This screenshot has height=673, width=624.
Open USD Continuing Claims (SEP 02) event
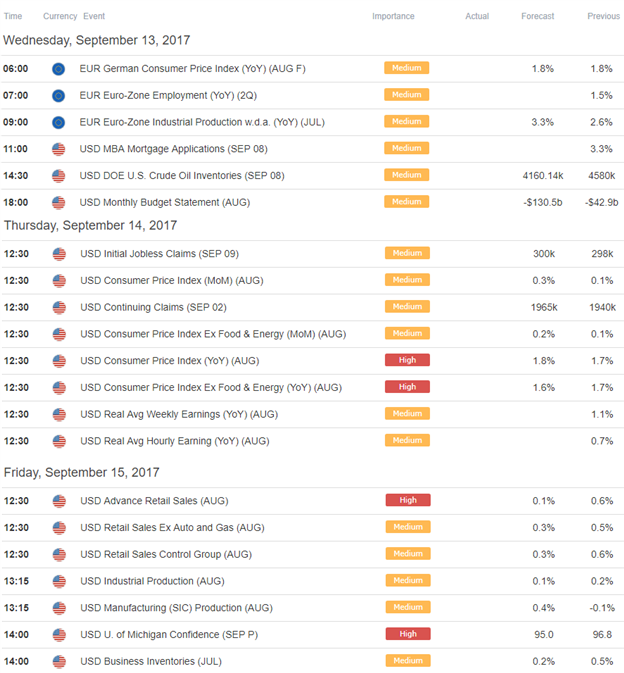[153, 307]
